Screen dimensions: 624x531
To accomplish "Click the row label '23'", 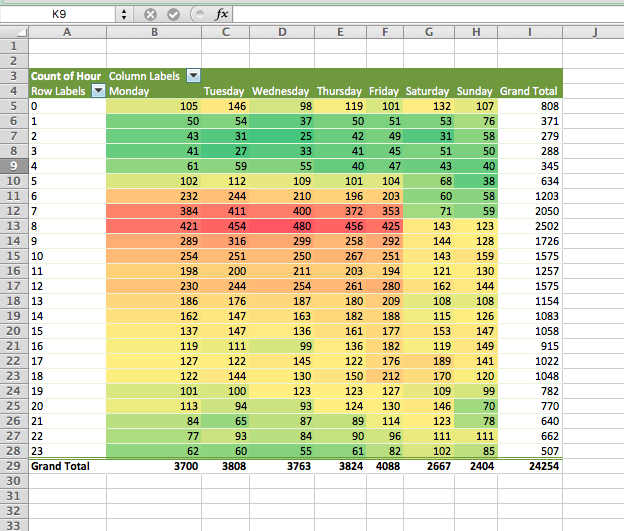I will (67, 451).
